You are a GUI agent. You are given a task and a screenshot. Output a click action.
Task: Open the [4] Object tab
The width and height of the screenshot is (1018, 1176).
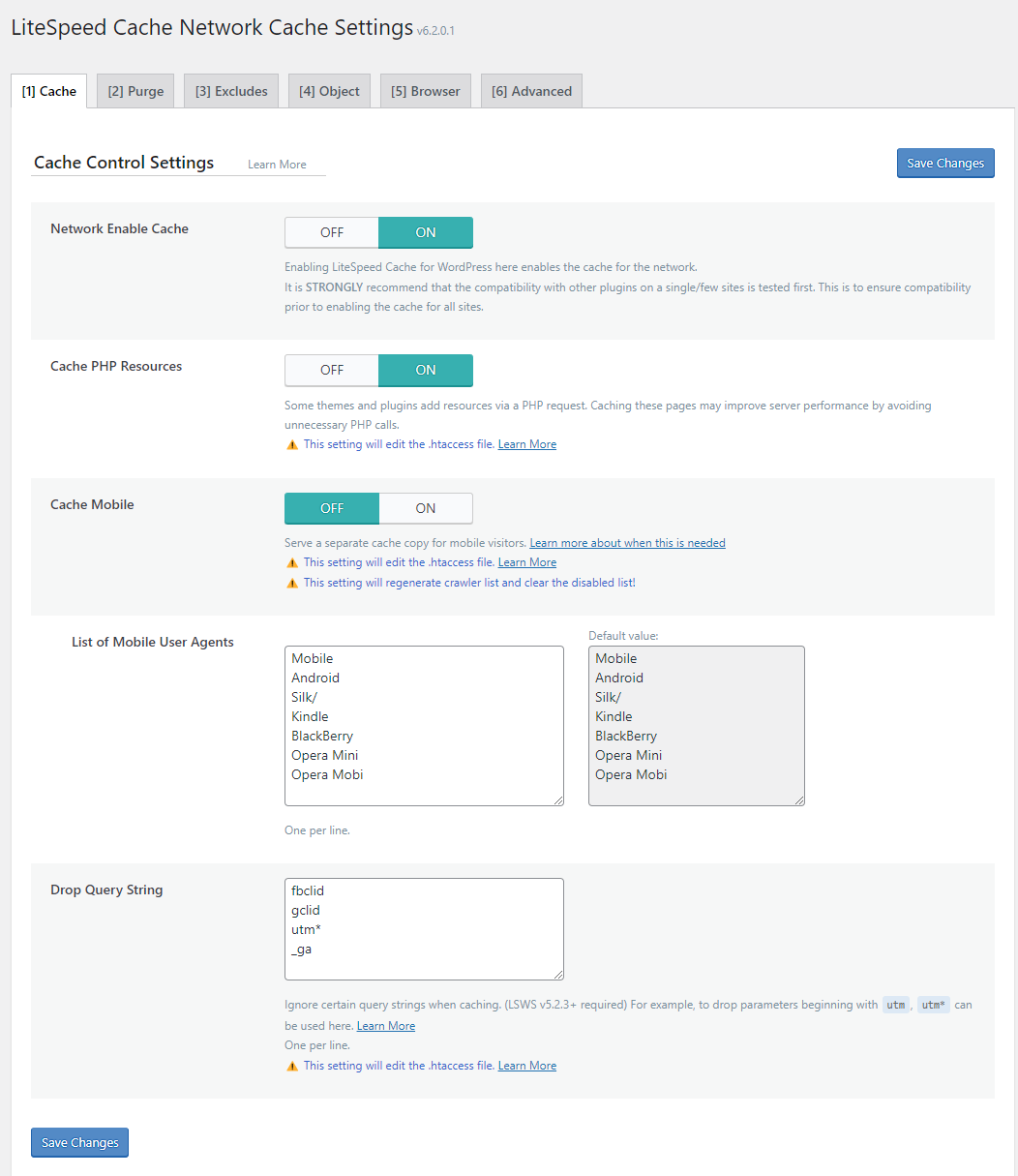(329, 91)
